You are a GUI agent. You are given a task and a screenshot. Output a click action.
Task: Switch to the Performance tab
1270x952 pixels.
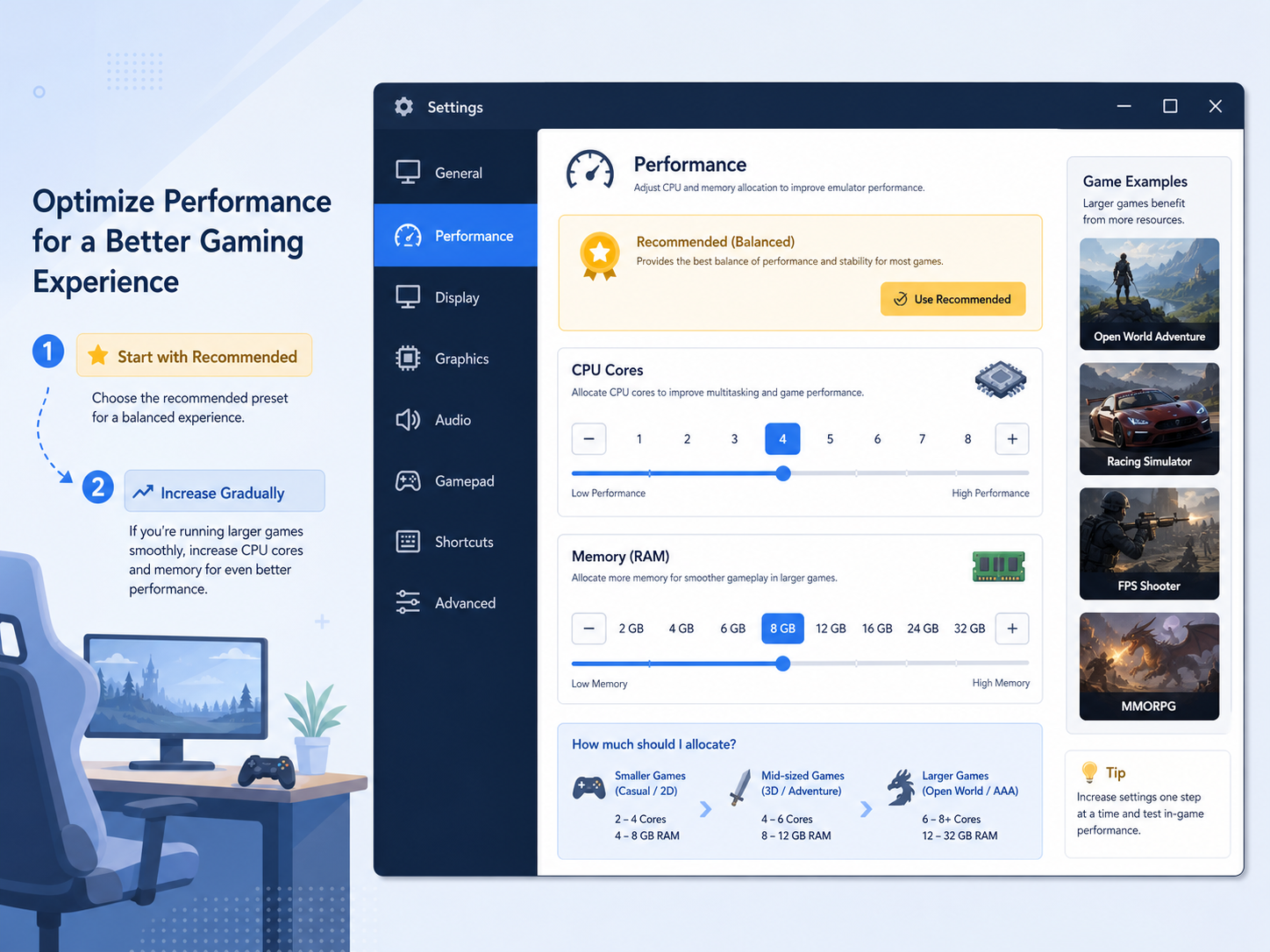point(455,236)
